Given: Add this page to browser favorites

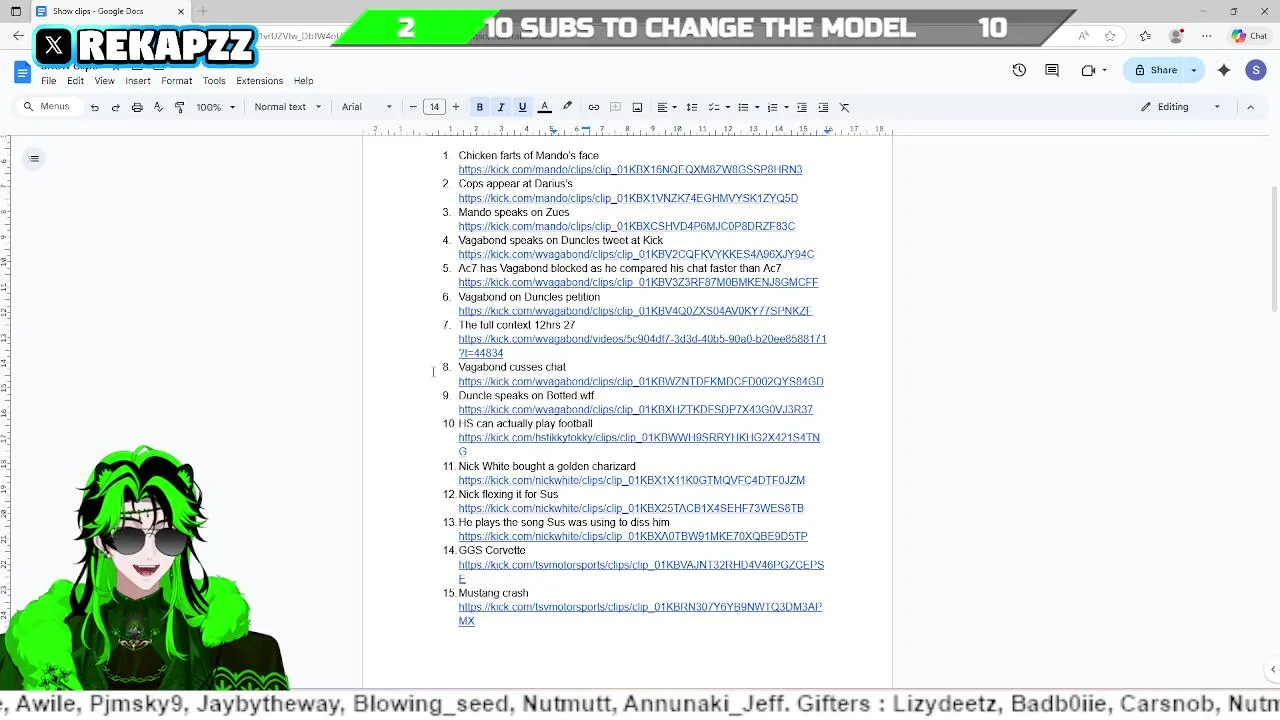Looking at the screenshot, I should click(x=1110, y=36).
